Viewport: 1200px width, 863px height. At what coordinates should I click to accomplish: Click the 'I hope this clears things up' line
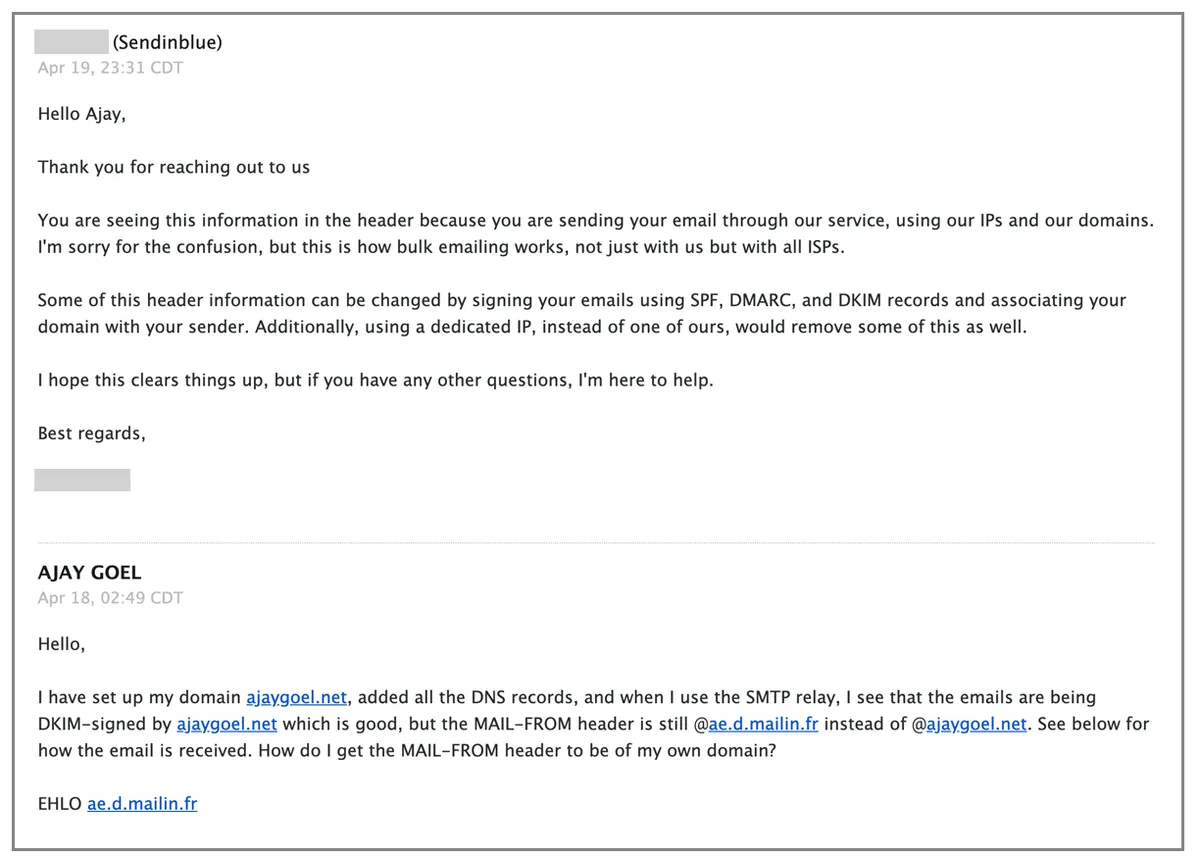[376, 380]
